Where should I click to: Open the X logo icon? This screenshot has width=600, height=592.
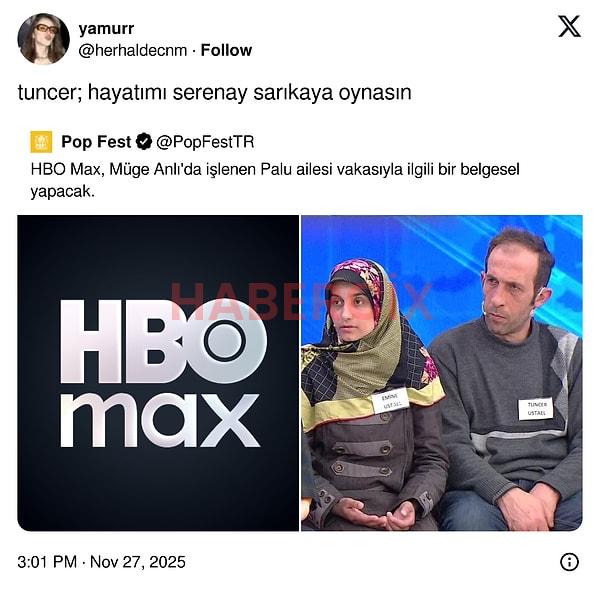click(x=569, y=26)
